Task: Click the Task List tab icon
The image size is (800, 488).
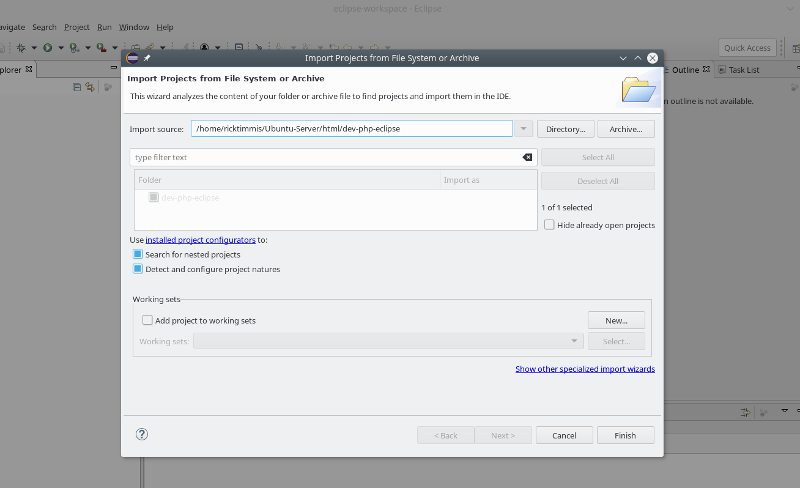Action: point(722,70)
